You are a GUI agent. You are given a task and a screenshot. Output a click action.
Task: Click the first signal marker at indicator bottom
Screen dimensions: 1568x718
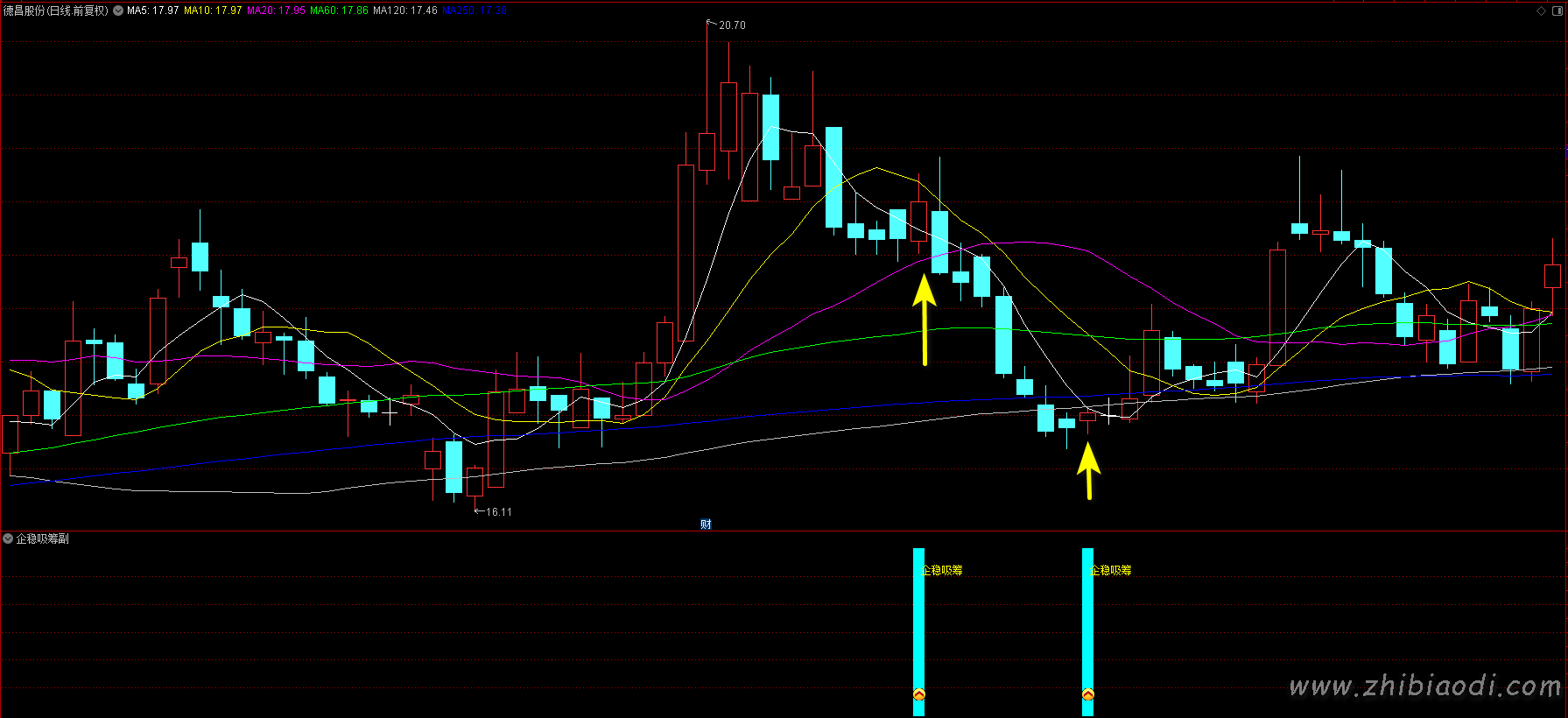918,694
